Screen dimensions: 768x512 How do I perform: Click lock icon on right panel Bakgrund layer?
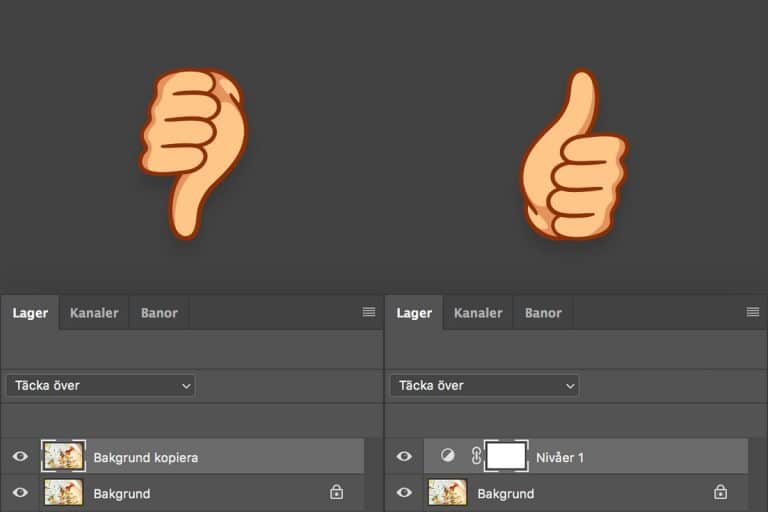point(720,492)
